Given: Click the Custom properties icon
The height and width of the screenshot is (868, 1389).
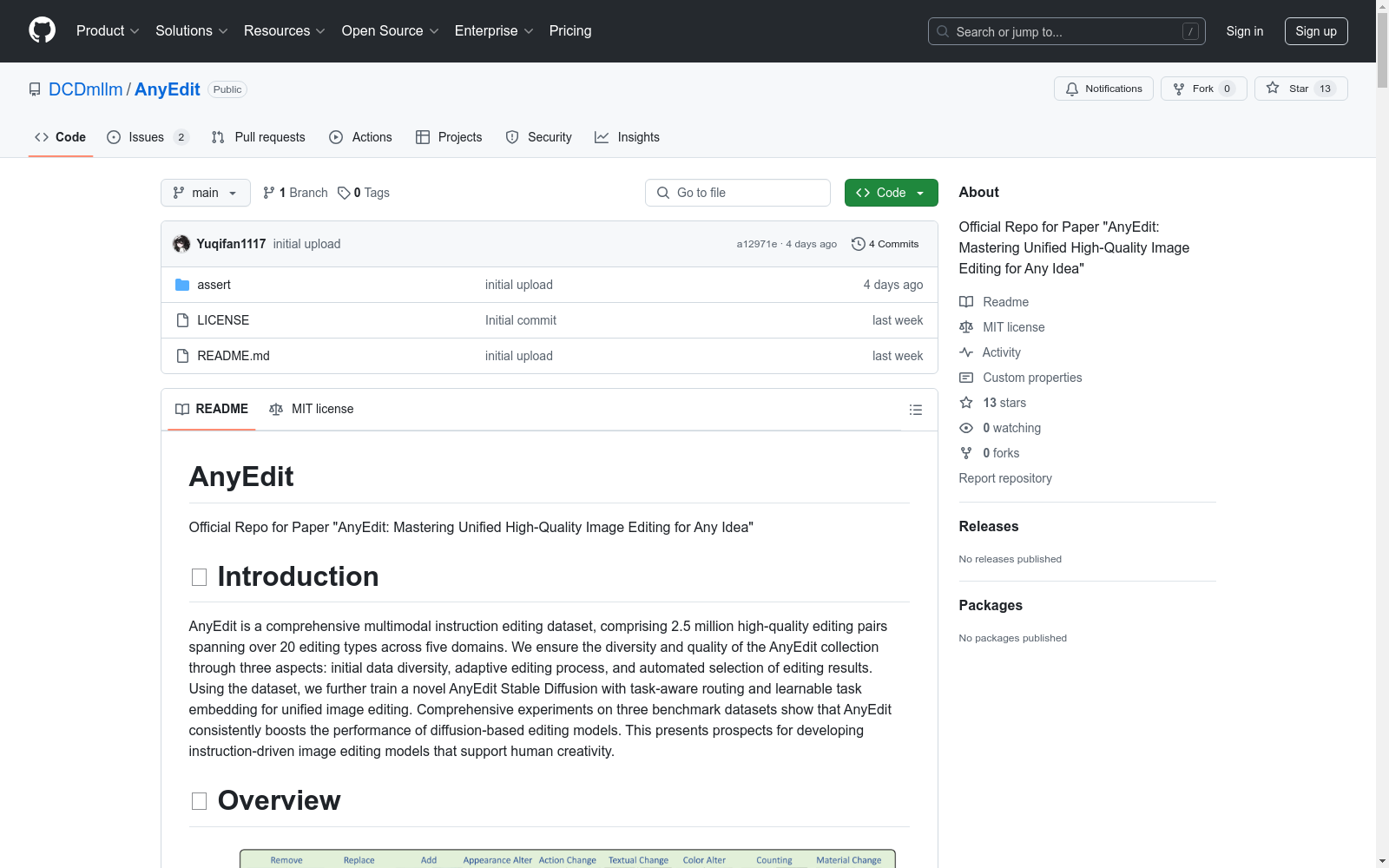Looking at the screenshot, I should coord(966,378).
